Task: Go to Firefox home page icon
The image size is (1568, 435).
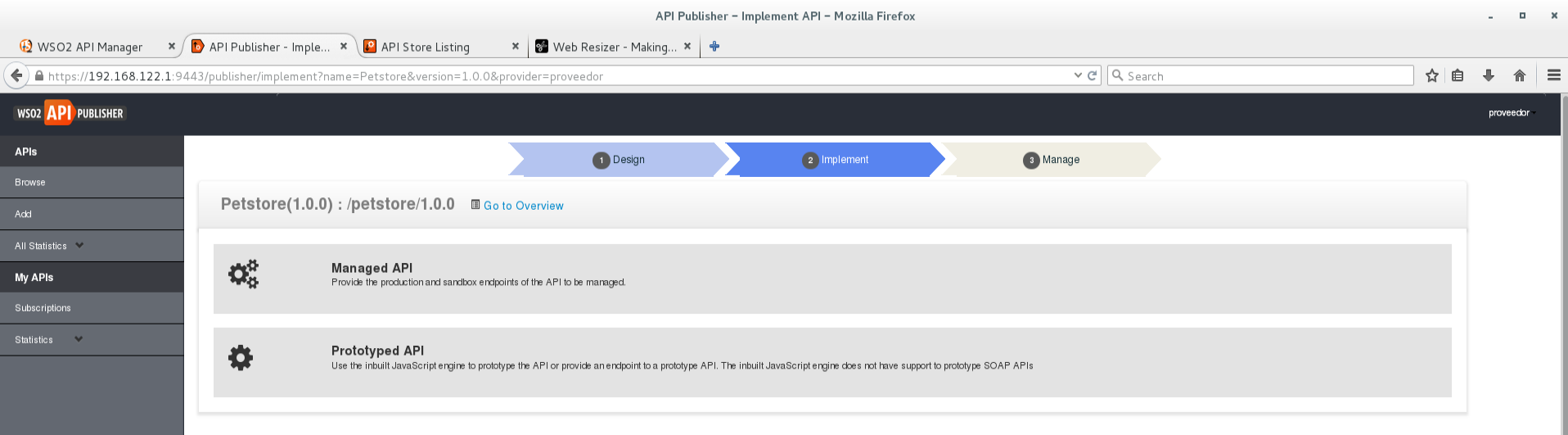Action: (x=1520, y=75)
